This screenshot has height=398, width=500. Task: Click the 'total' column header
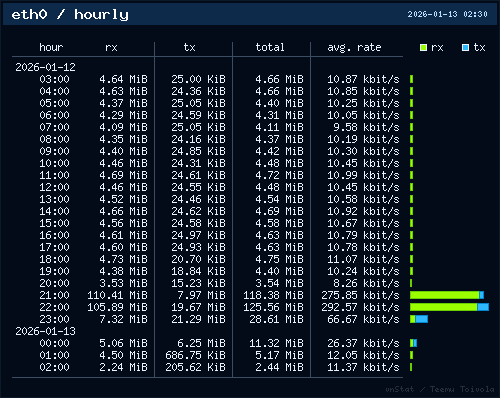tap(270, 47)
